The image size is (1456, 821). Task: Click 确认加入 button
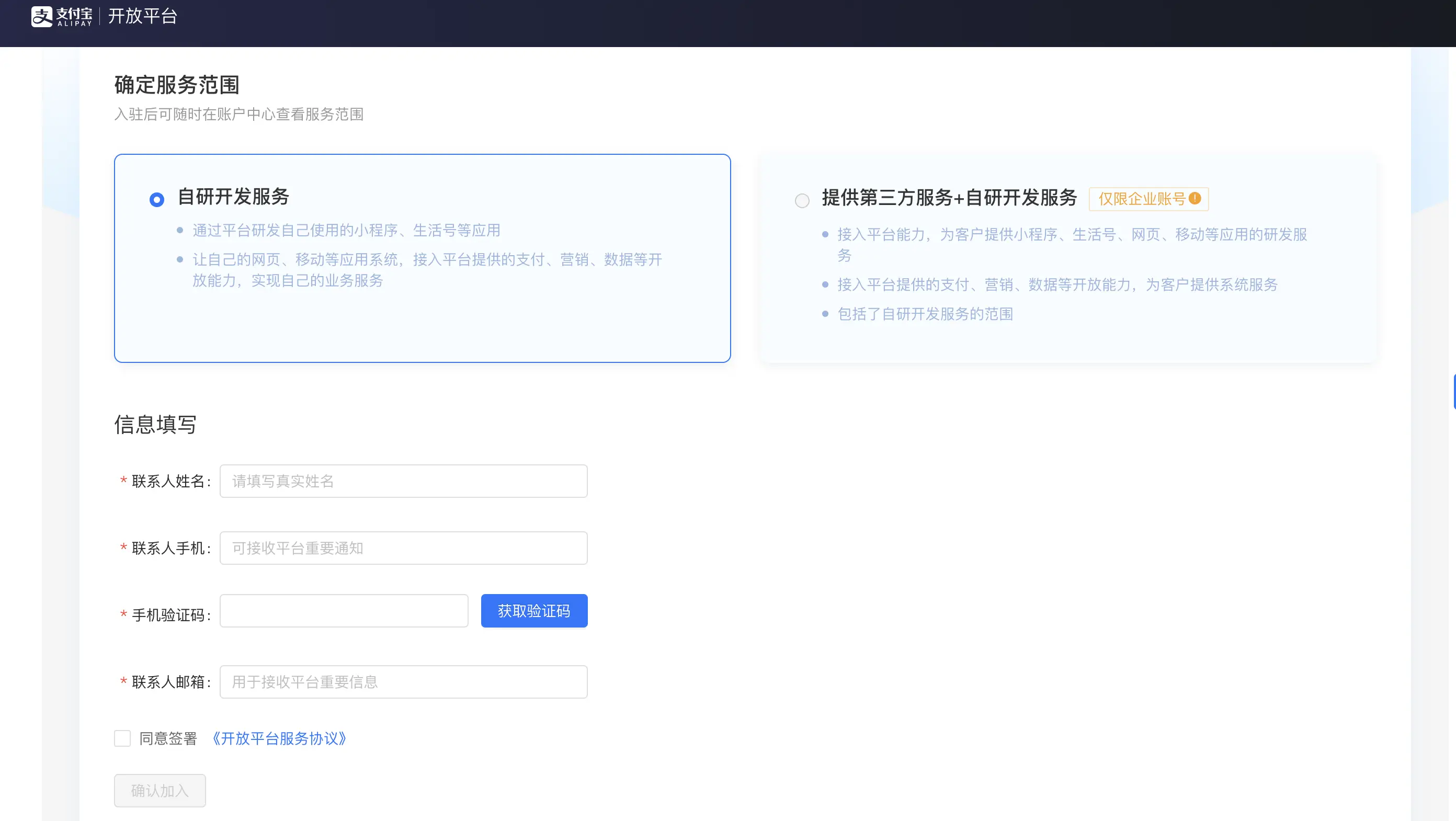coord(160,790)
